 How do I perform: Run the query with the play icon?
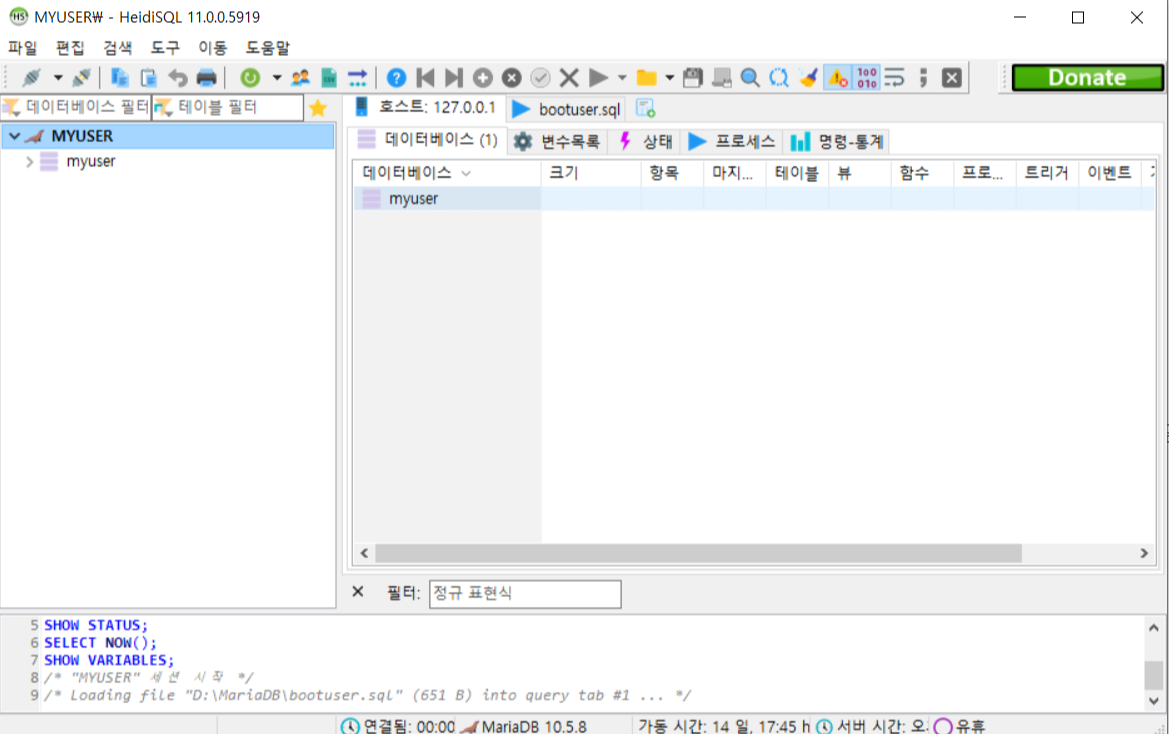click(x=598, y=77)
